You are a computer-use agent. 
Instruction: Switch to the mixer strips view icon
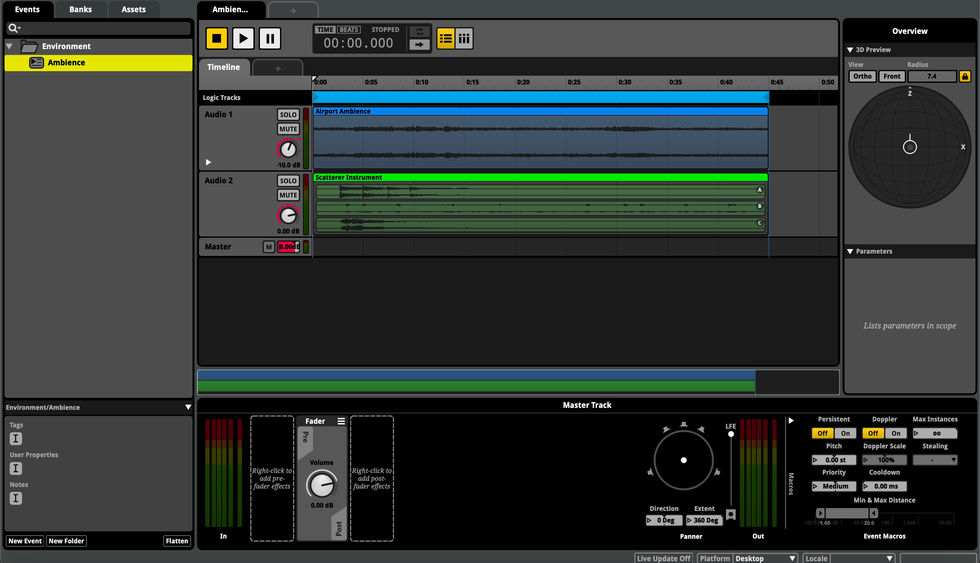(464, 38)
